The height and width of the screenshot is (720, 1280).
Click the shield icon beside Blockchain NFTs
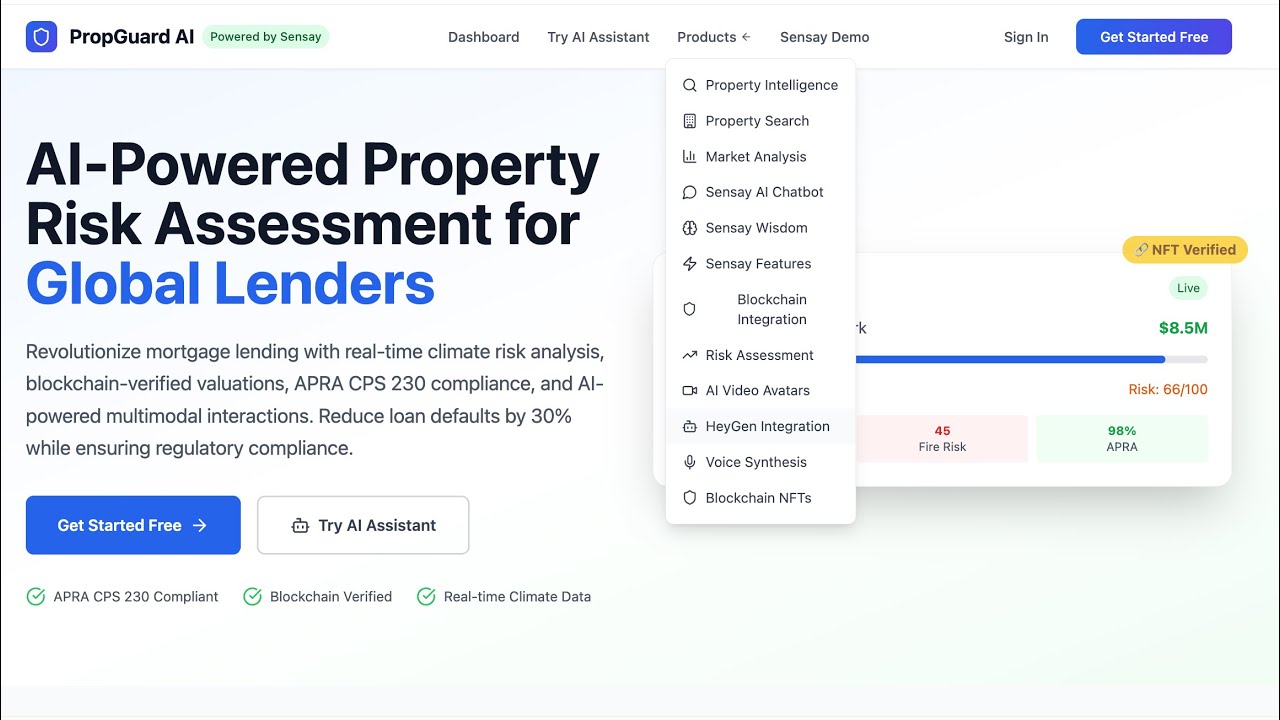click(x=689, y=498)
